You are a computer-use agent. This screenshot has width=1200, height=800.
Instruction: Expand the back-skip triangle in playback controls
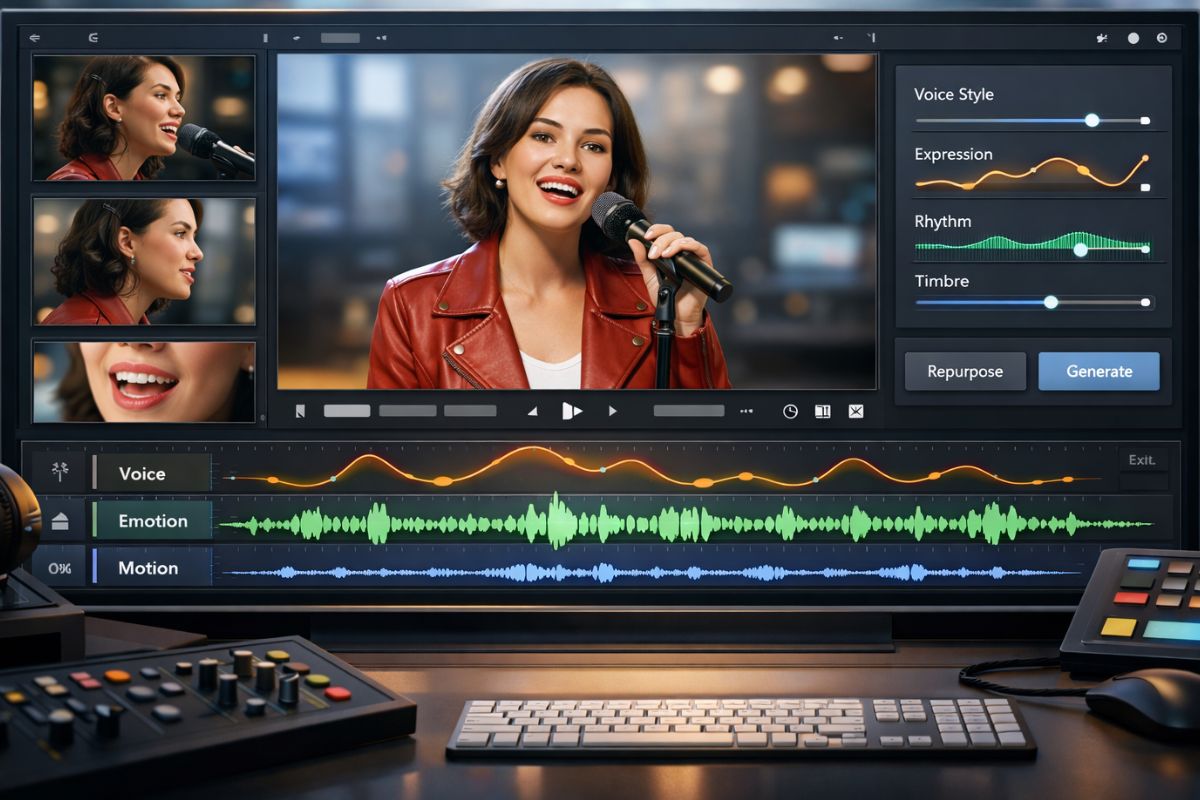click(531, 410)
